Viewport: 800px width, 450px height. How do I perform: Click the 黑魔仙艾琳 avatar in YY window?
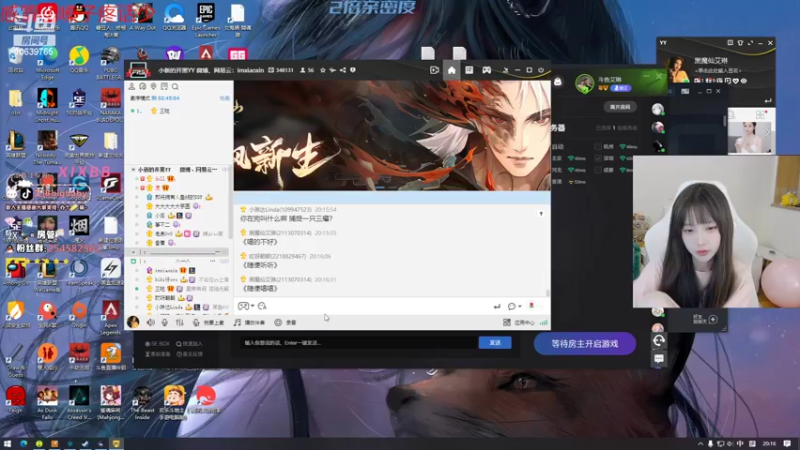(x=679, y=69)
